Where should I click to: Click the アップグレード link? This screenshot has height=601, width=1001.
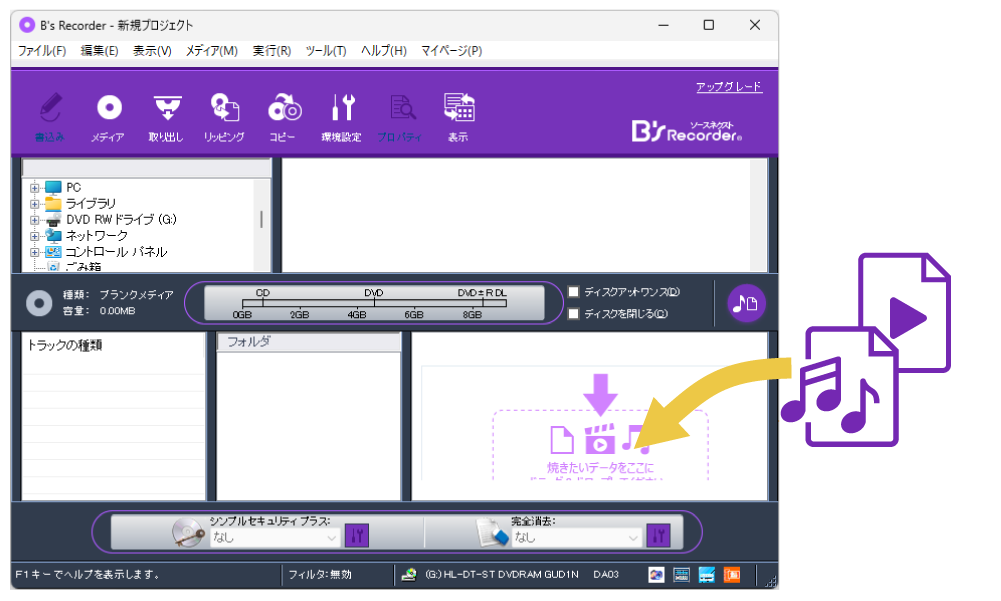click(729, 87)
